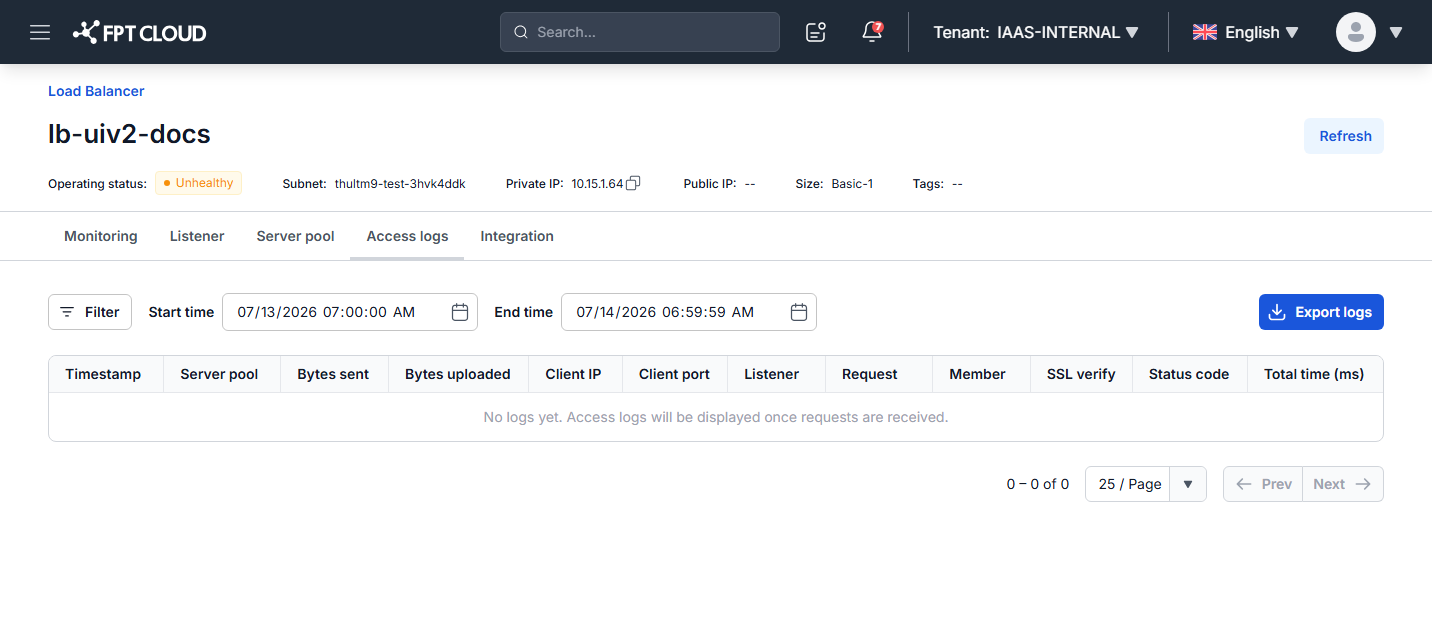Open the 25 / Page size dropdown
This screenshot has height=622, width=1432.
[x=1146, y=484]
